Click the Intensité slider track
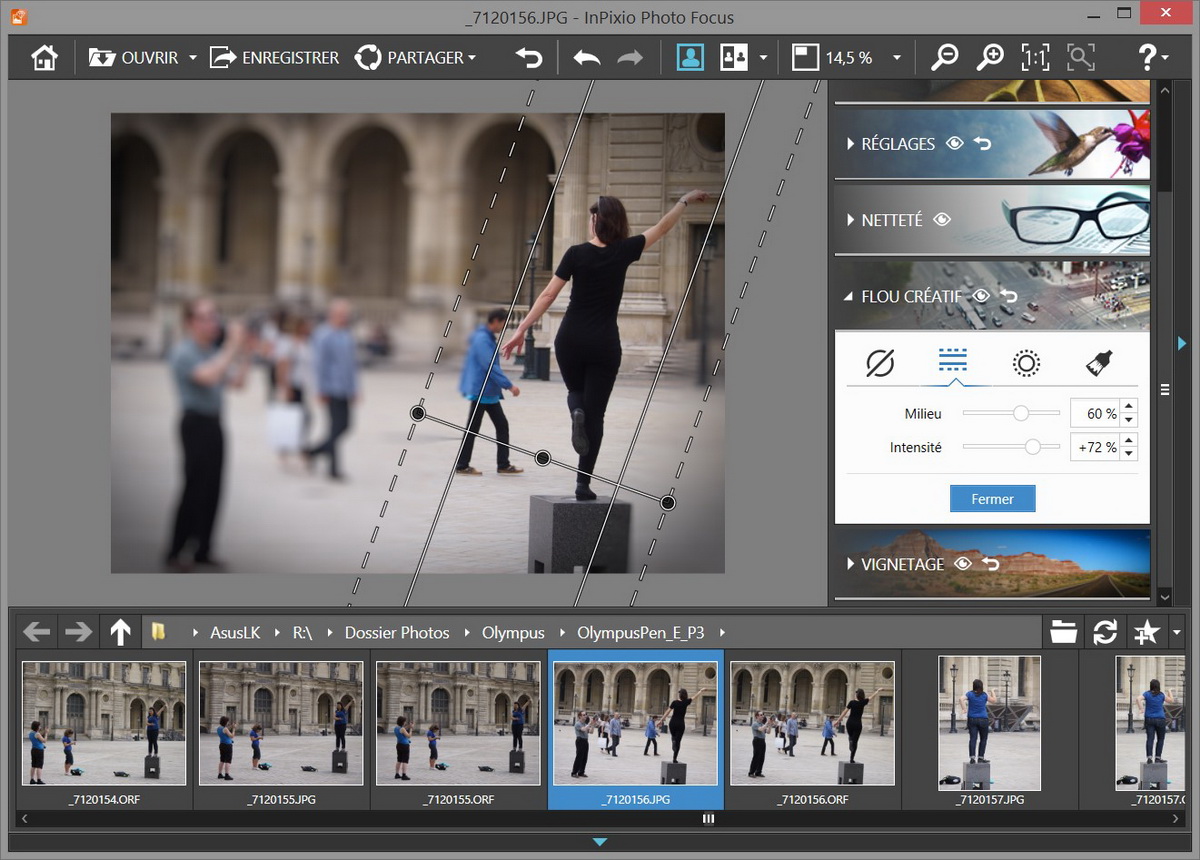This screenshot has width=1200, height=860. coord(1011,447)
